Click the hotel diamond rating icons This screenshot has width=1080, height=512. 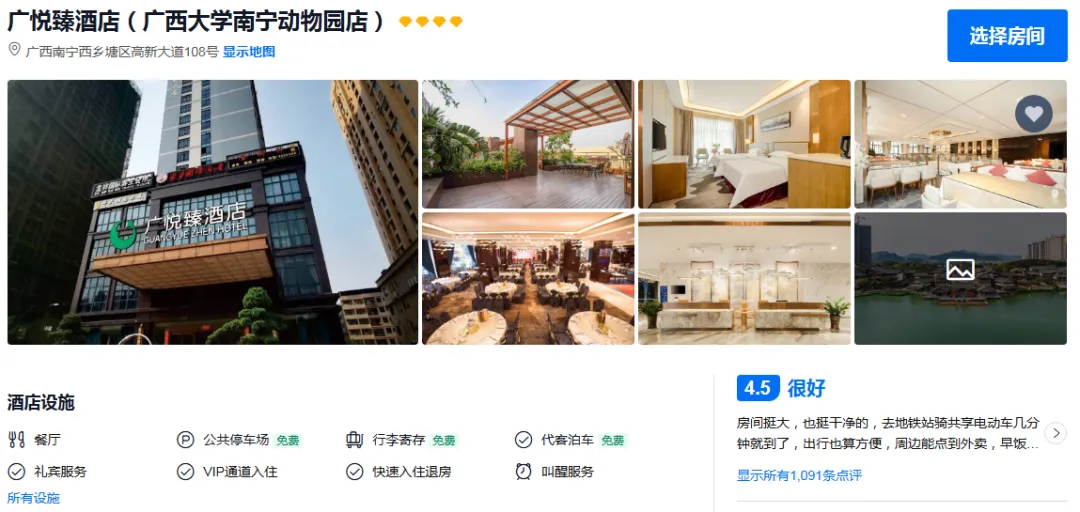[431, 22]
